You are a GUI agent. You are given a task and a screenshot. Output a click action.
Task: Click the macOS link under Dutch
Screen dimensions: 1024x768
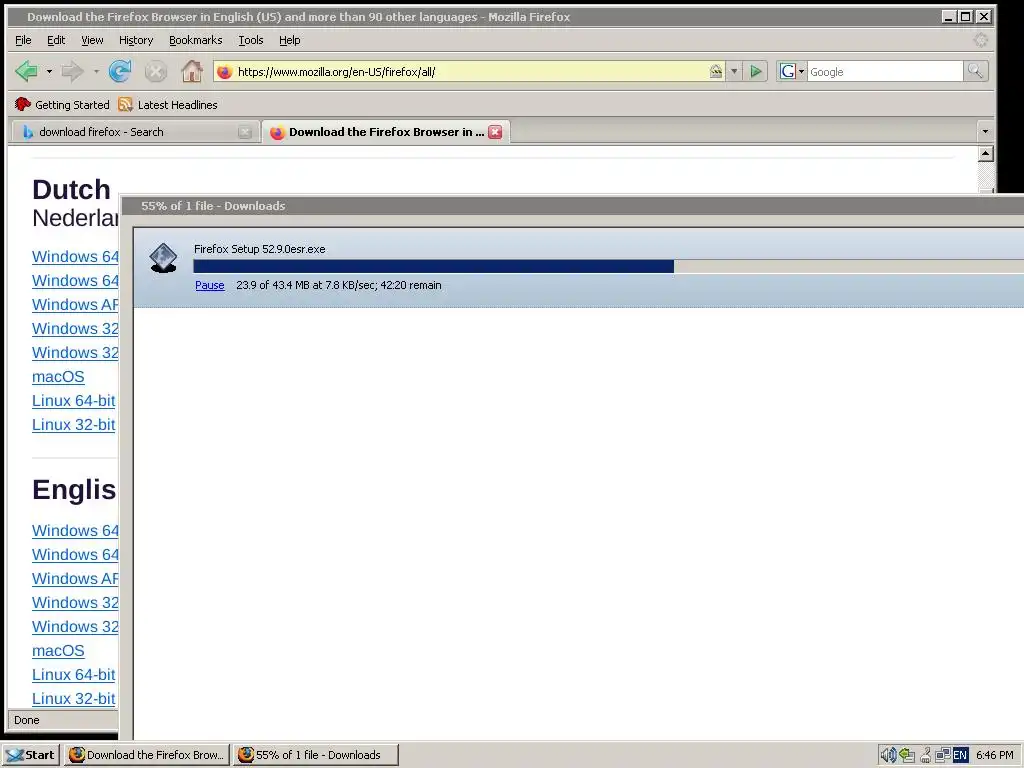pos(58,377)
